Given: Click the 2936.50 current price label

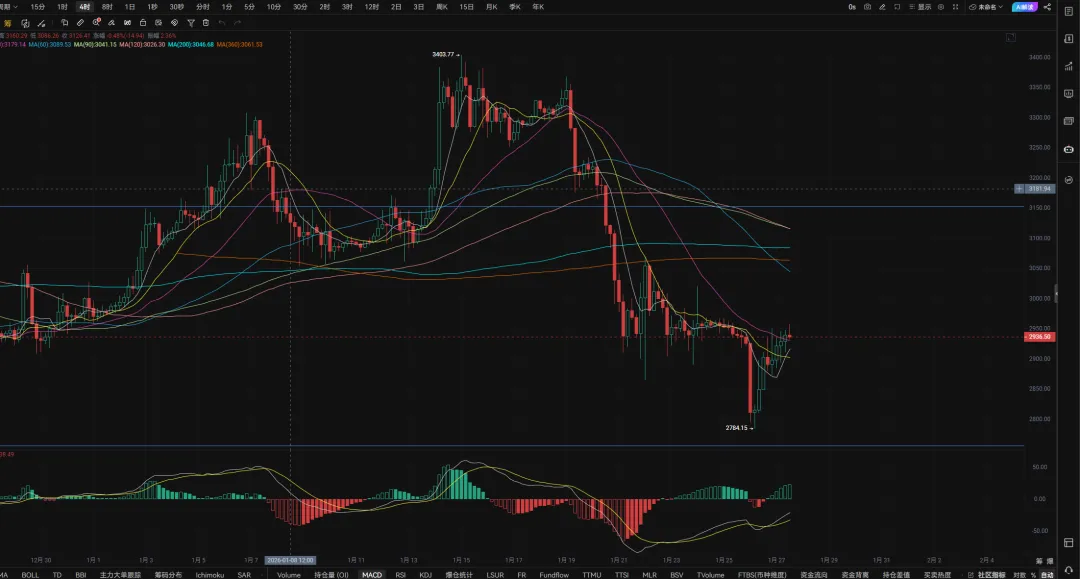Looking at the screenshot, I should click(1040, 337).
